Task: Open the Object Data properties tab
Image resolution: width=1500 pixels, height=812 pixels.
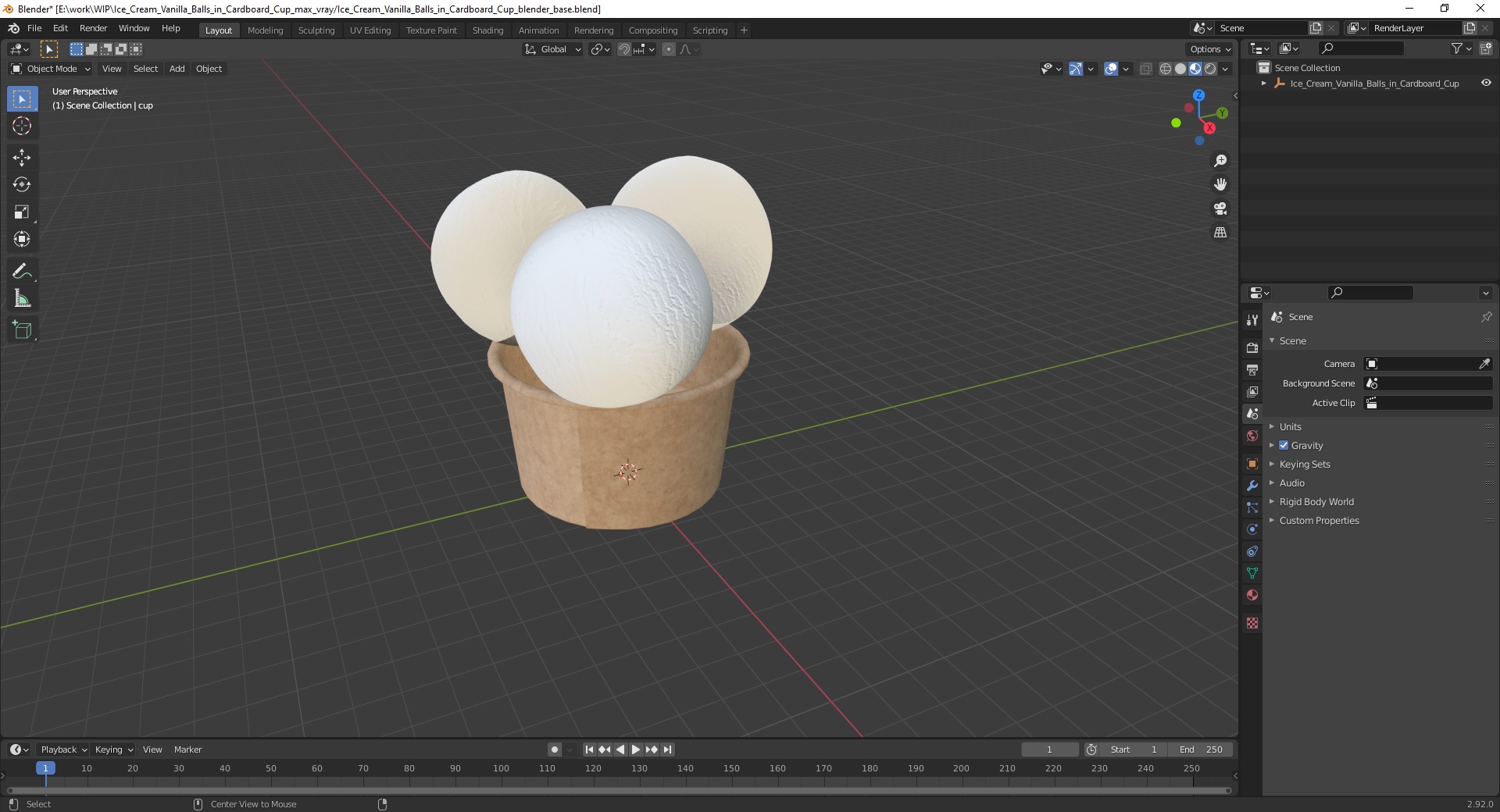Action: [x=1252, y=573]
